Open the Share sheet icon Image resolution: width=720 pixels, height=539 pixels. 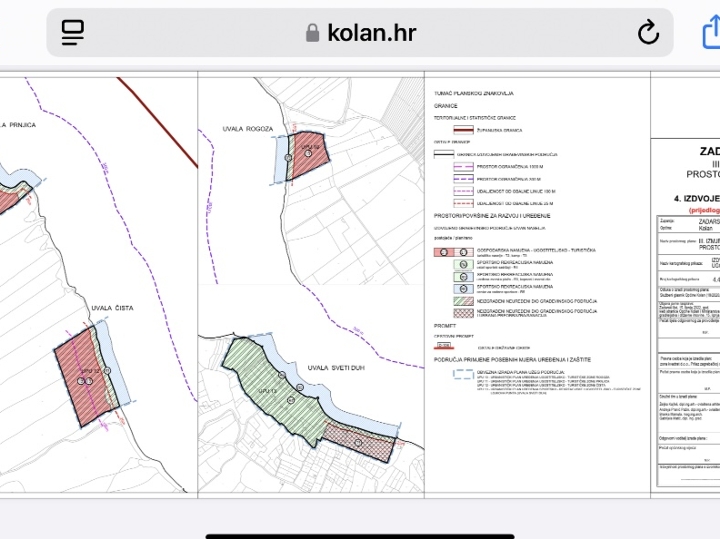point(712,31)
